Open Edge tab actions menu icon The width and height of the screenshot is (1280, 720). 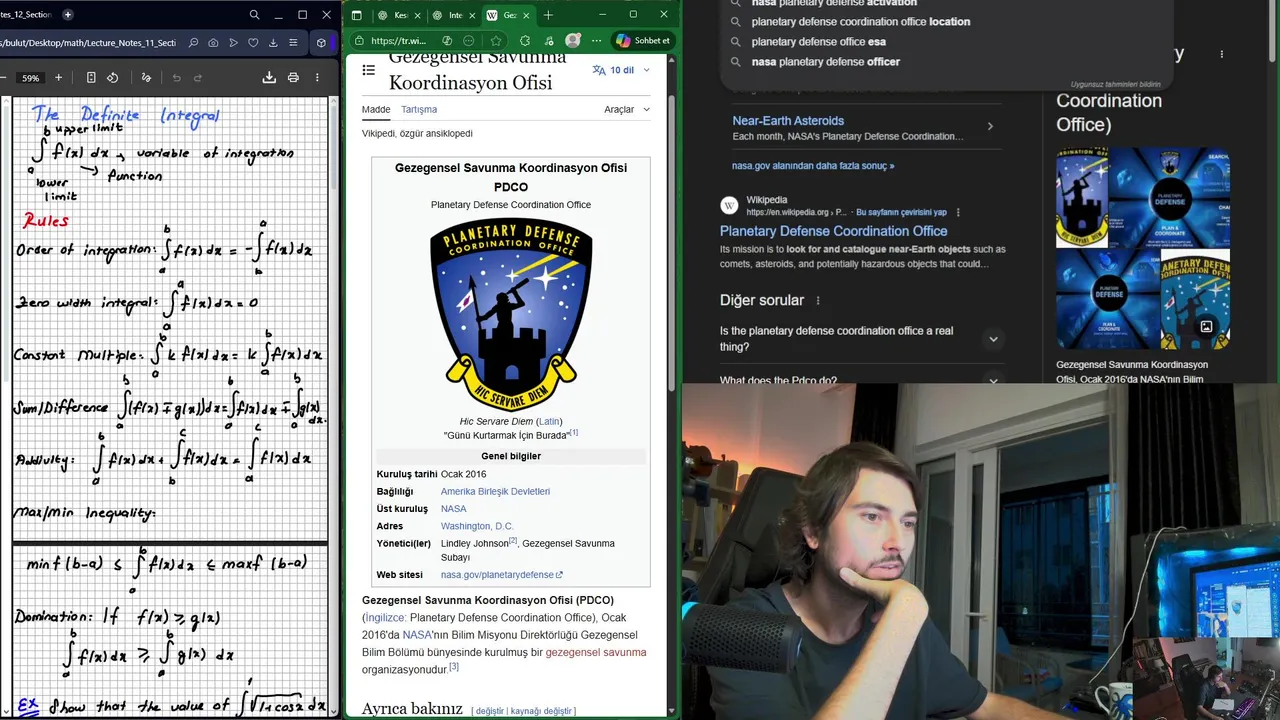point(357,15)
